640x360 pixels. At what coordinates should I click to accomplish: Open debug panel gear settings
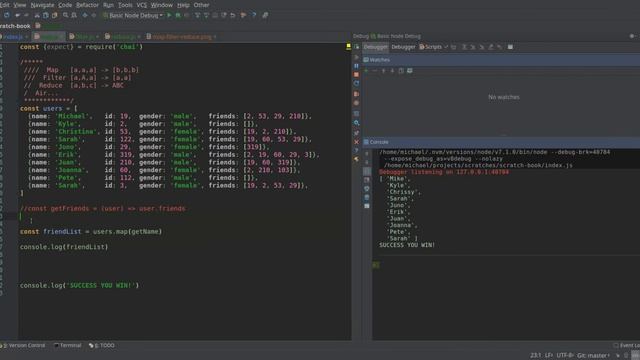(x=631, y=36)
